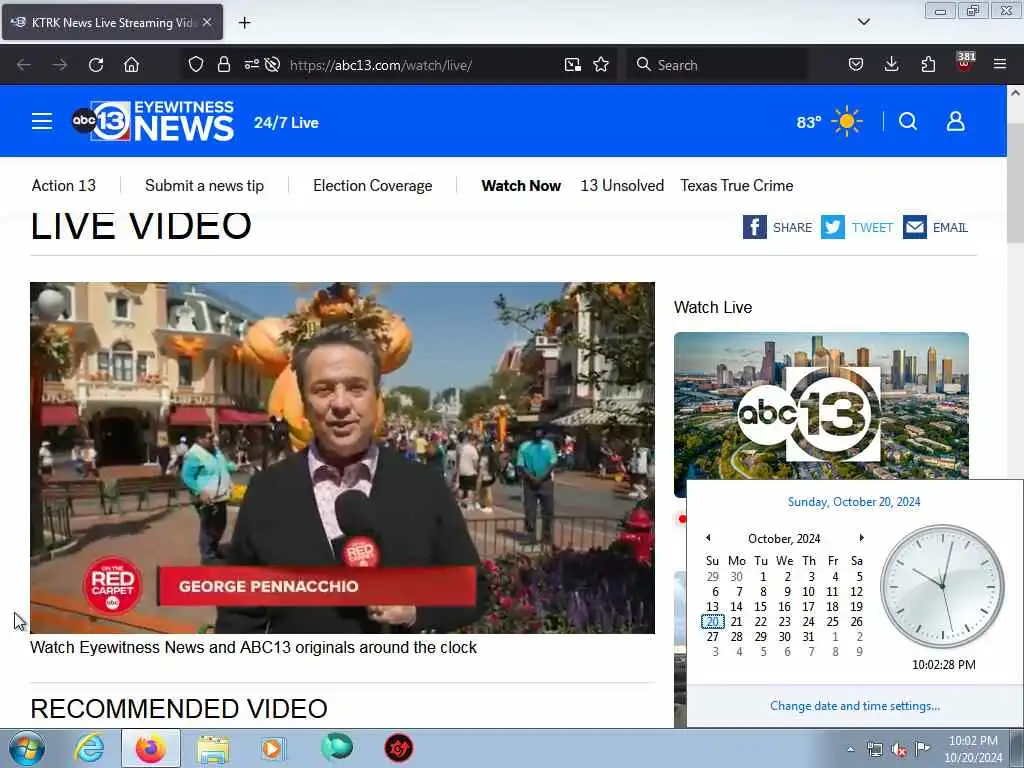The width and height of the screenshot is (1024, 768).
Task: Open the Firefox downloads panel
Action: [891, 65]
